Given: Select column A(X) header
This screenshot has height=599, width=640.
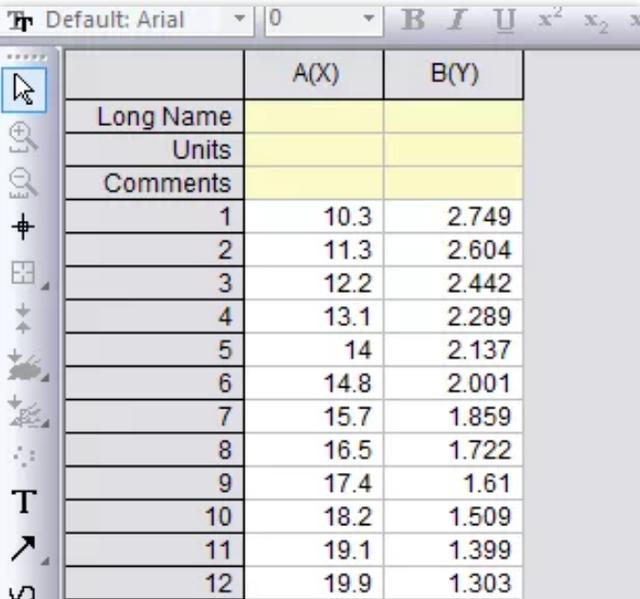Looking at the screenshot, I should point(314,75).
